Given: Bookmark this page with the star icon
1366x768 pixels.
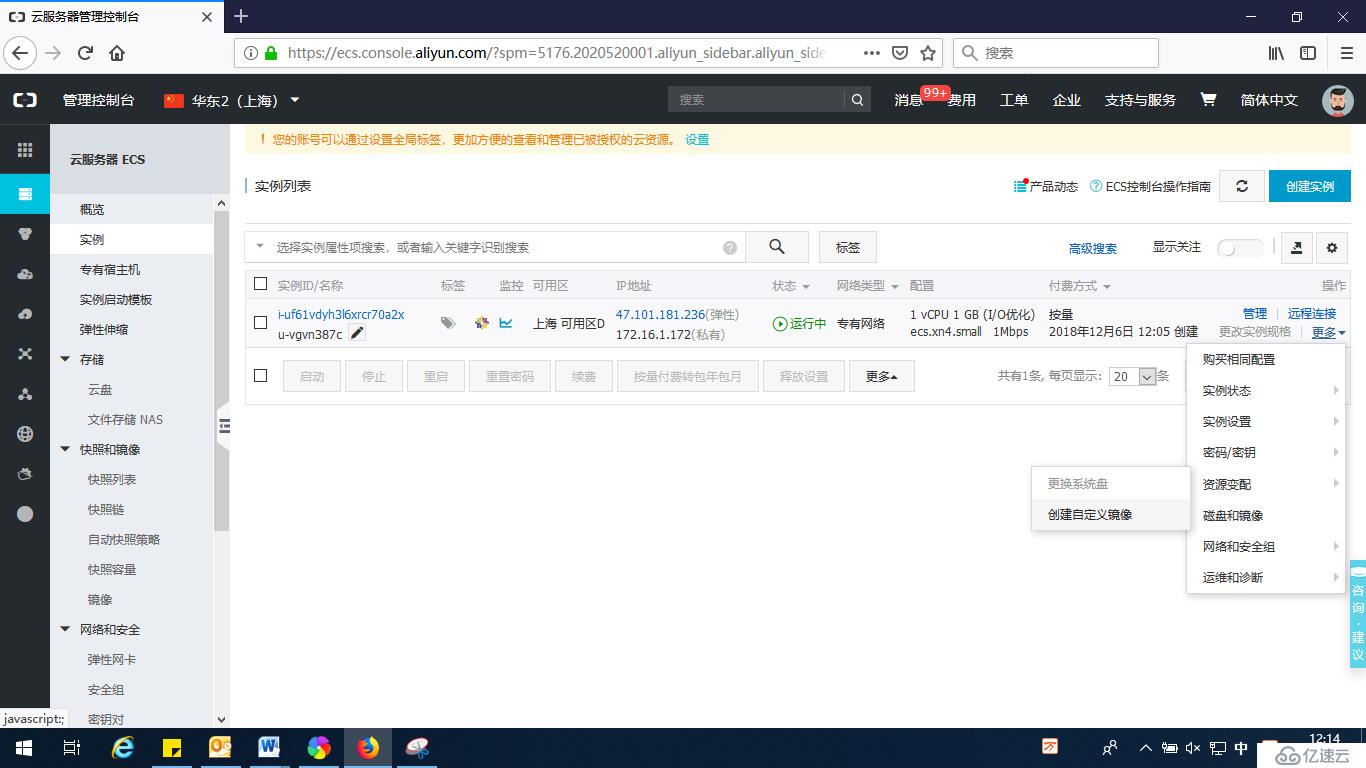Looking at the screenshot, I should 928,53.
